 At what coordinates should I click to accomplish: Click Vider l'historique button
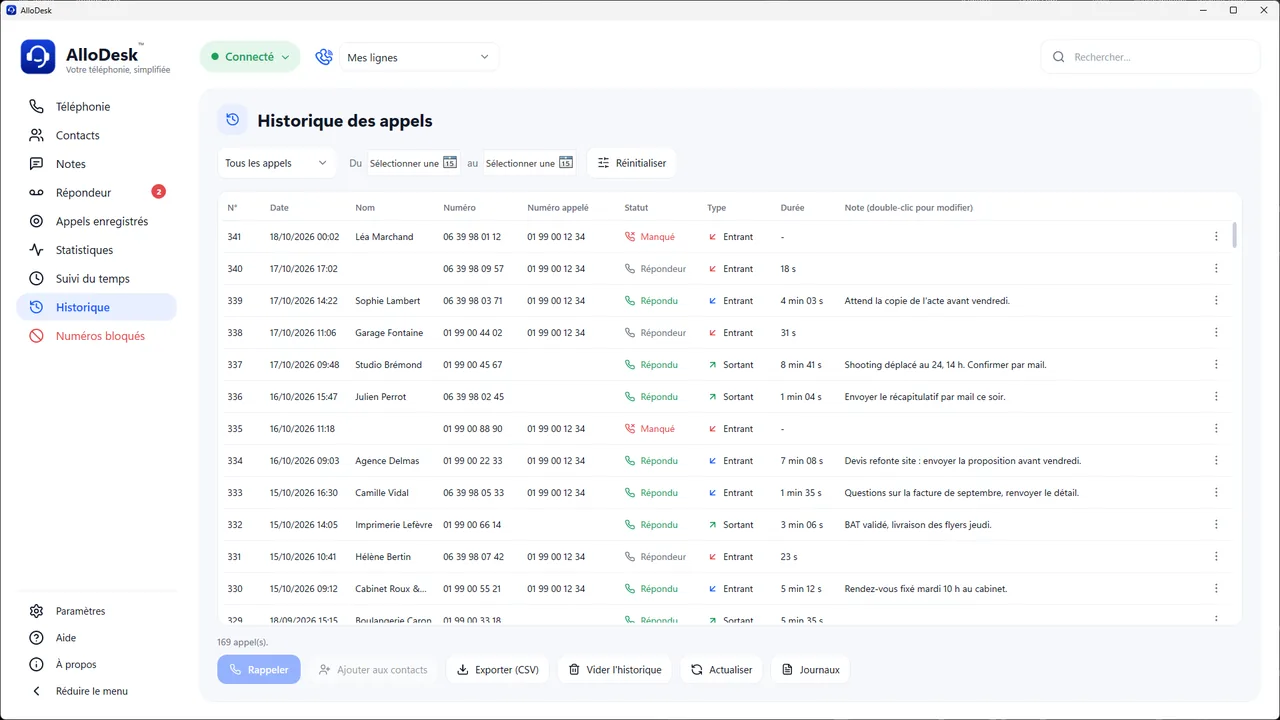coord(615,670)
